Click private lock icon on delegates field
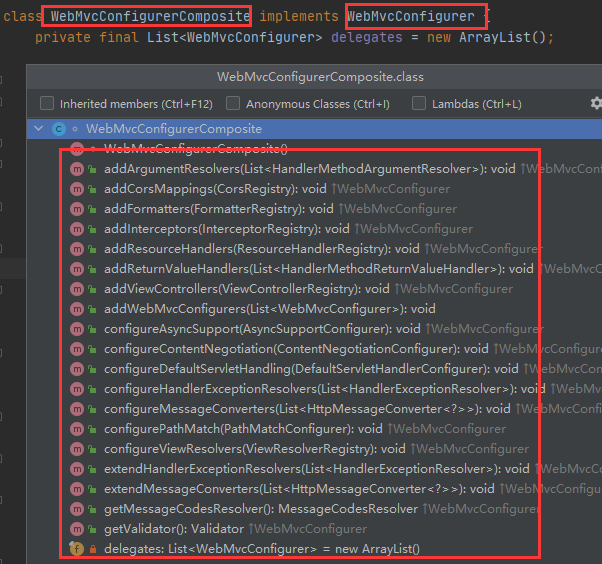The height and width of the screenshot is (564, 602). pyautogui.click(x=93, y=549)
